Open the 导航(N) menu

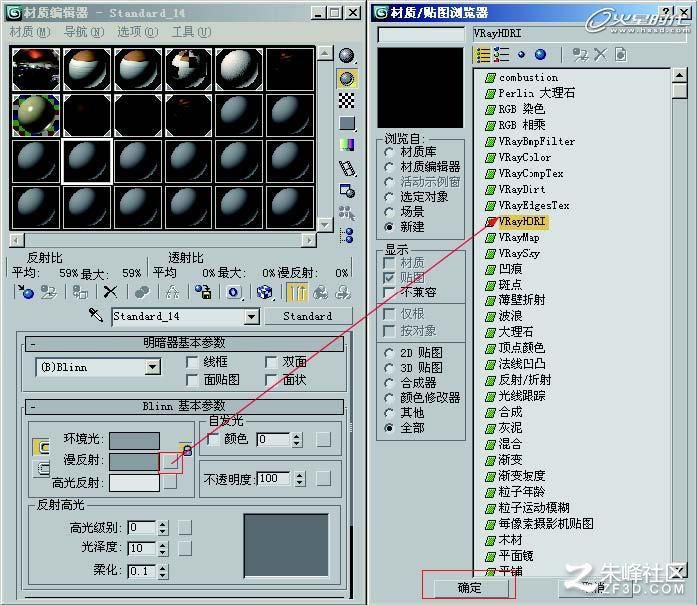[x=84, y=32]
